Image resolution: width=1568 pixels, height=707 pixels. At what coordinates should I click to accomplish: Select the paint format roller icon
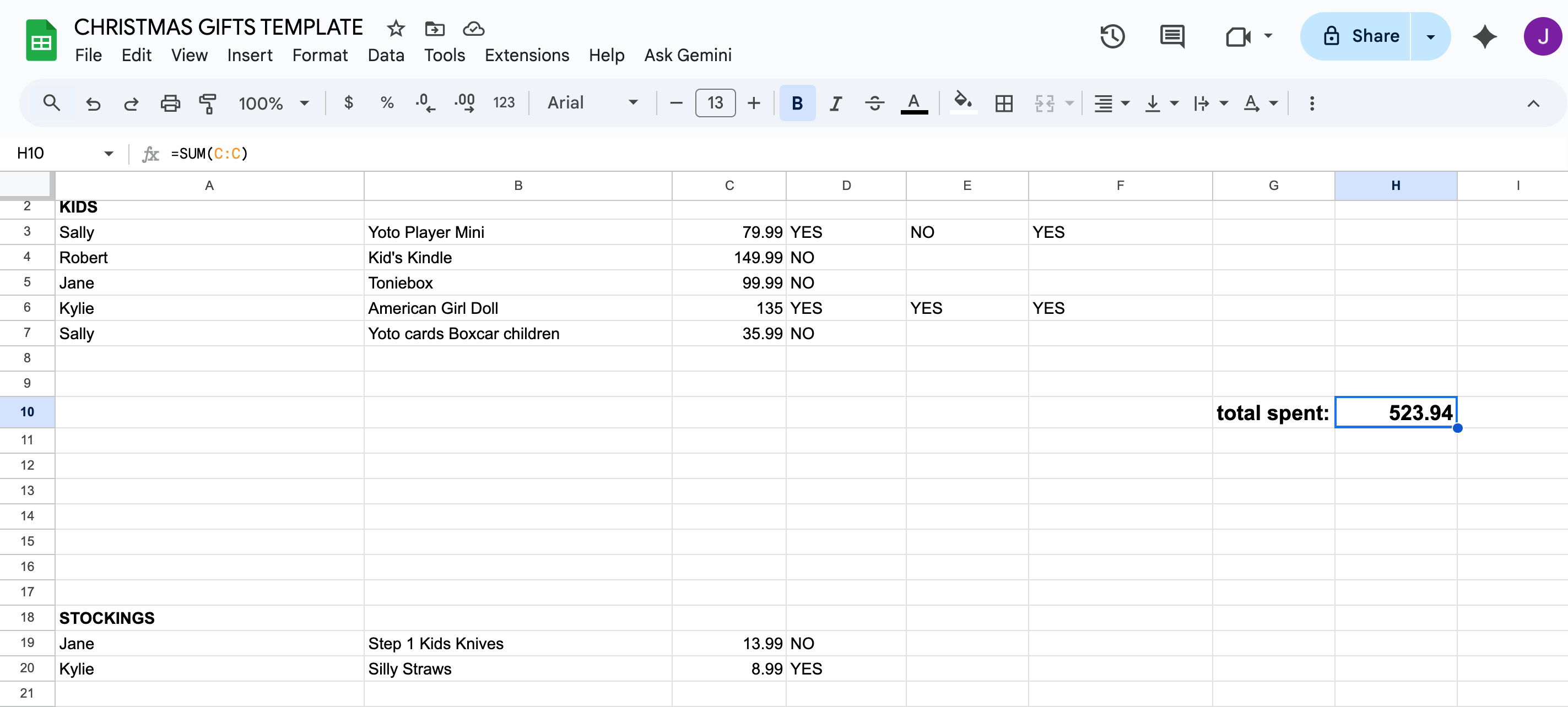pos(208,104)
